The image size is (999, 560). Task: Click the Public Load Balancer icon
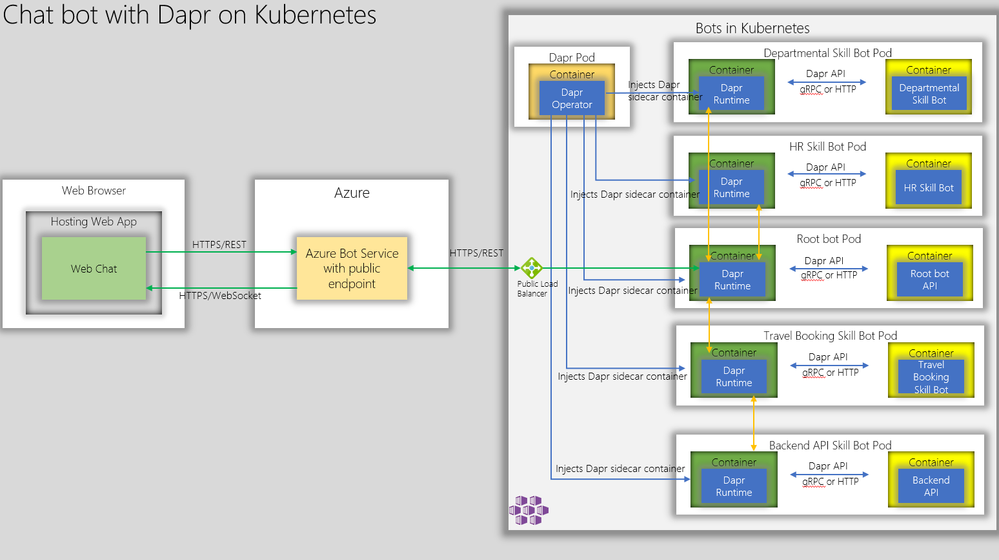531,268
